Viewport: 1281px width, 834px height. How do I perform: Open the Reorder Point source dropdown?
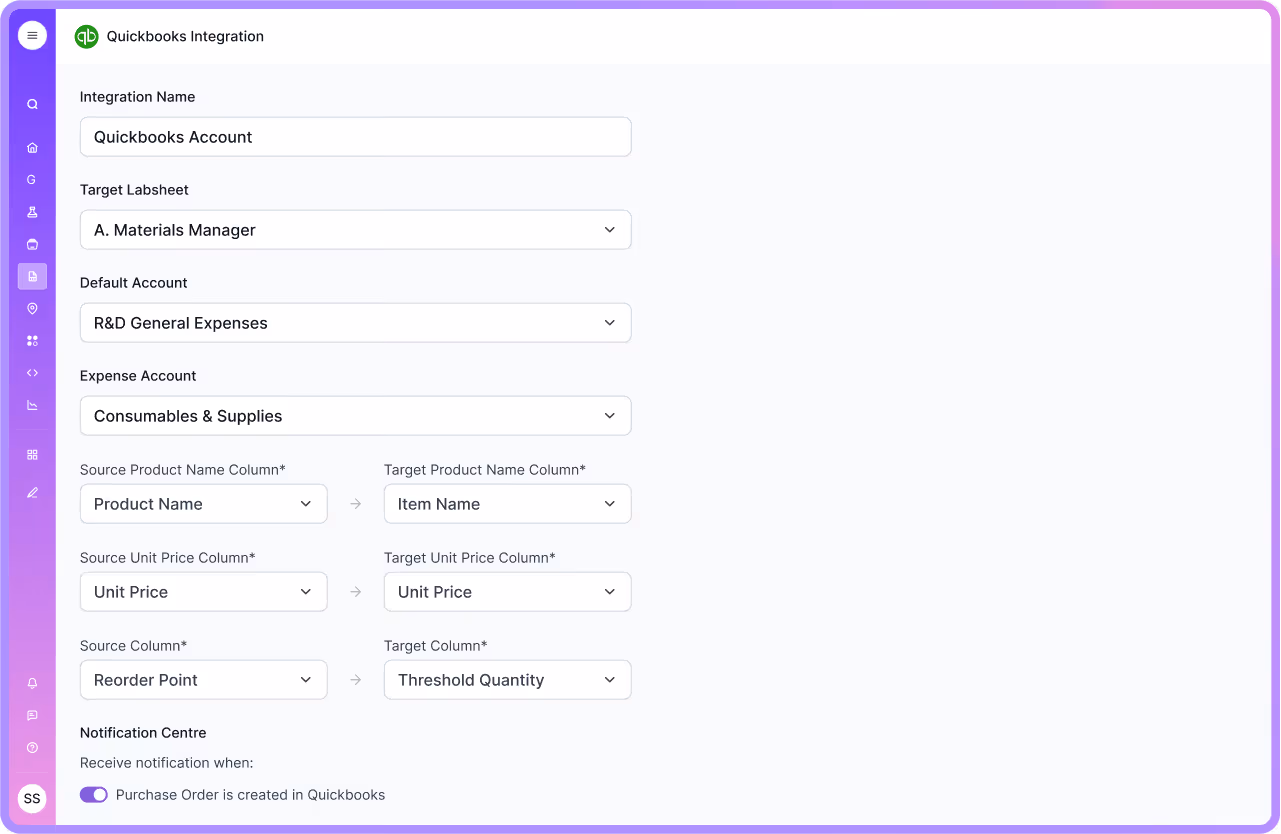[x=204, y=680]
